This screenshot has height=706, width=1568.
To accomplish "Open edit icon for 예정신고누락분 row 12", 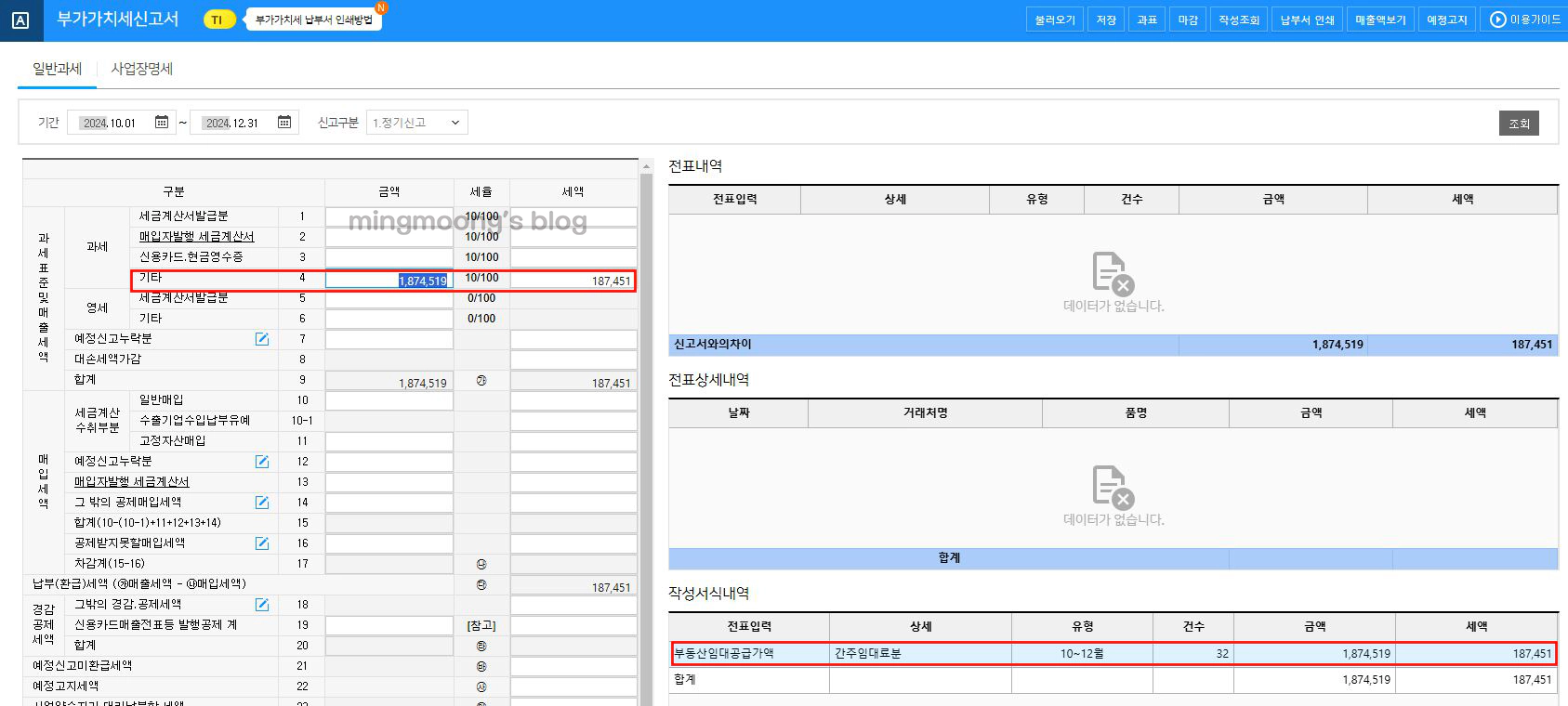I will 262,462.
